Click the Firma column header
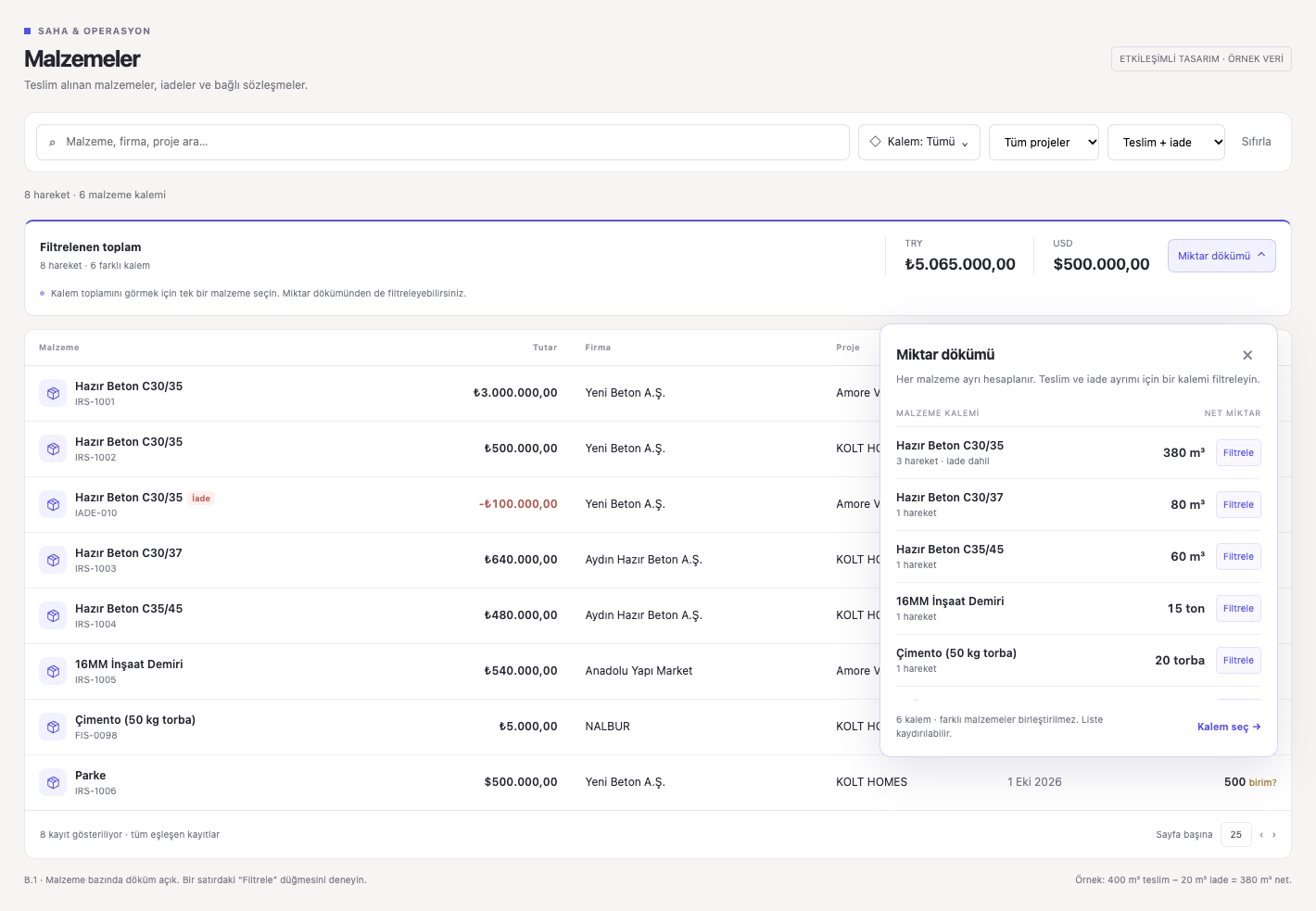This screenshot has width=1316, height=911. pos(598,348)
